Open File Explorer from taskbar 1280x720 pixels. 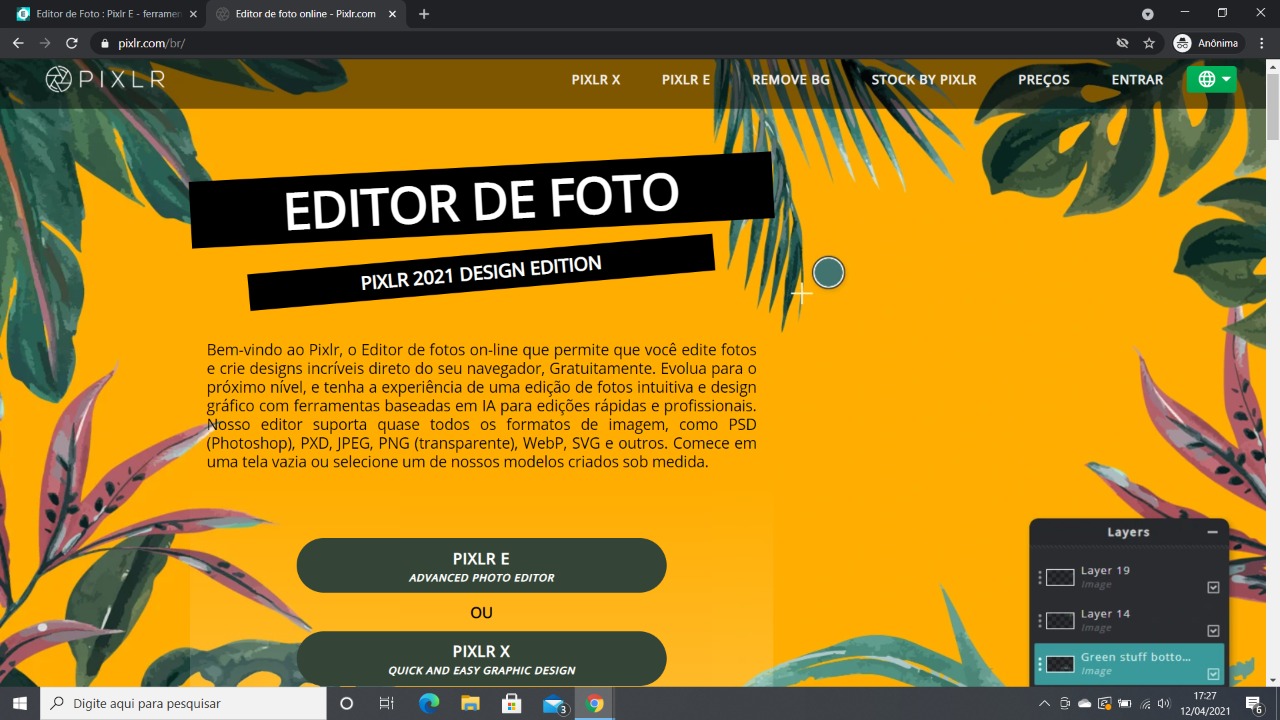[x=470, y=703]
